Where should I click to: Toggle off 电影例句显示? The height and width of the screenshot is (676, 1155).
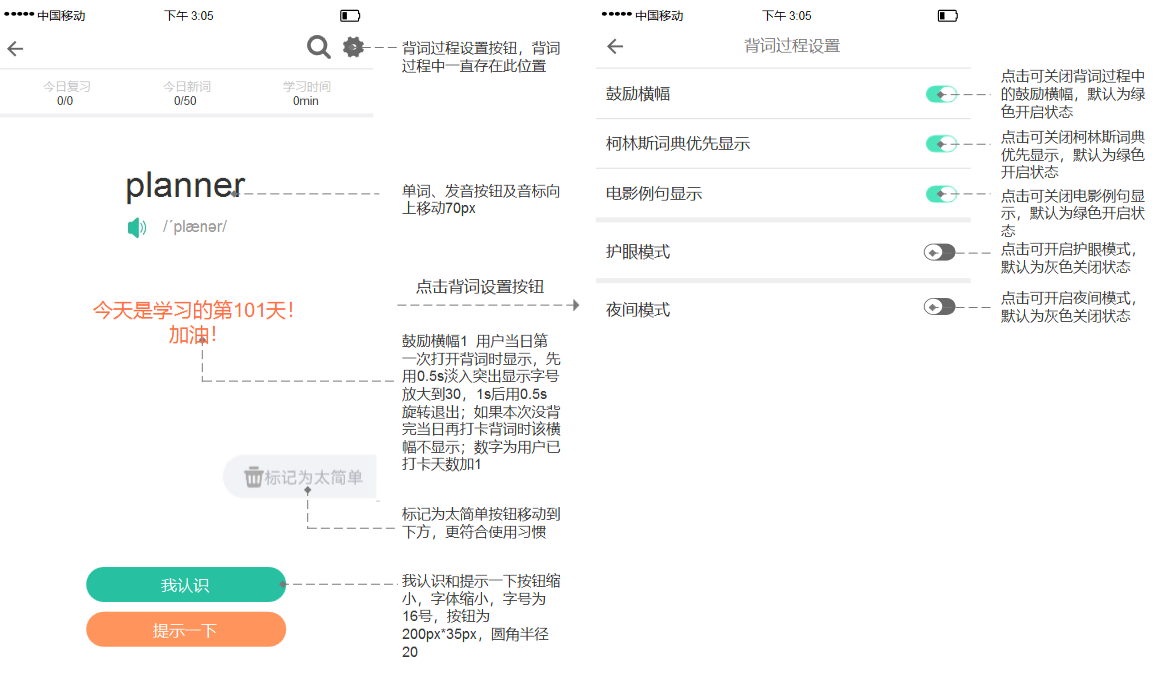point(942,192)
